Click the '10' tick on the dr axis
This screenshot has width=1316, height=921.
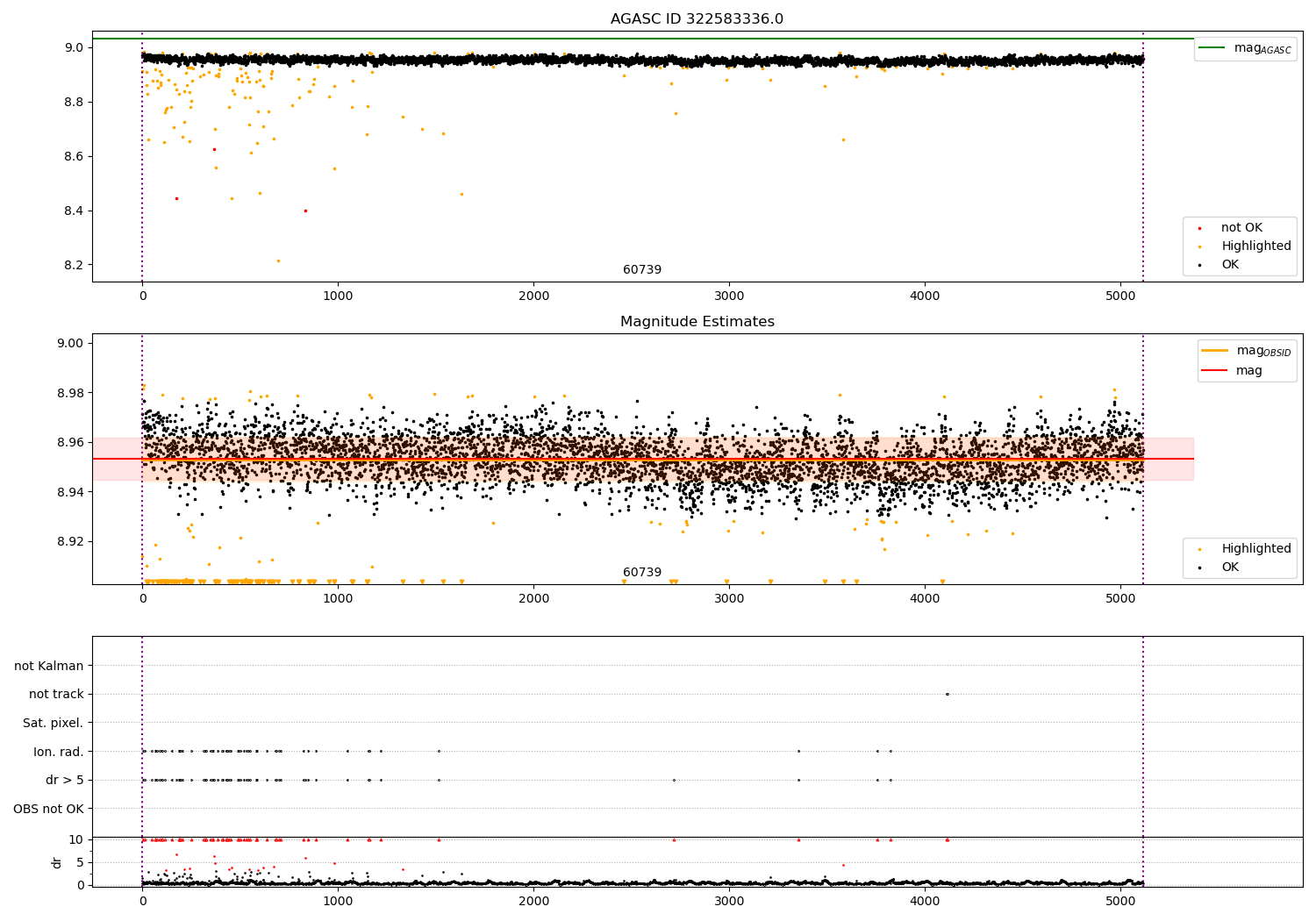[x=76, y=839]
